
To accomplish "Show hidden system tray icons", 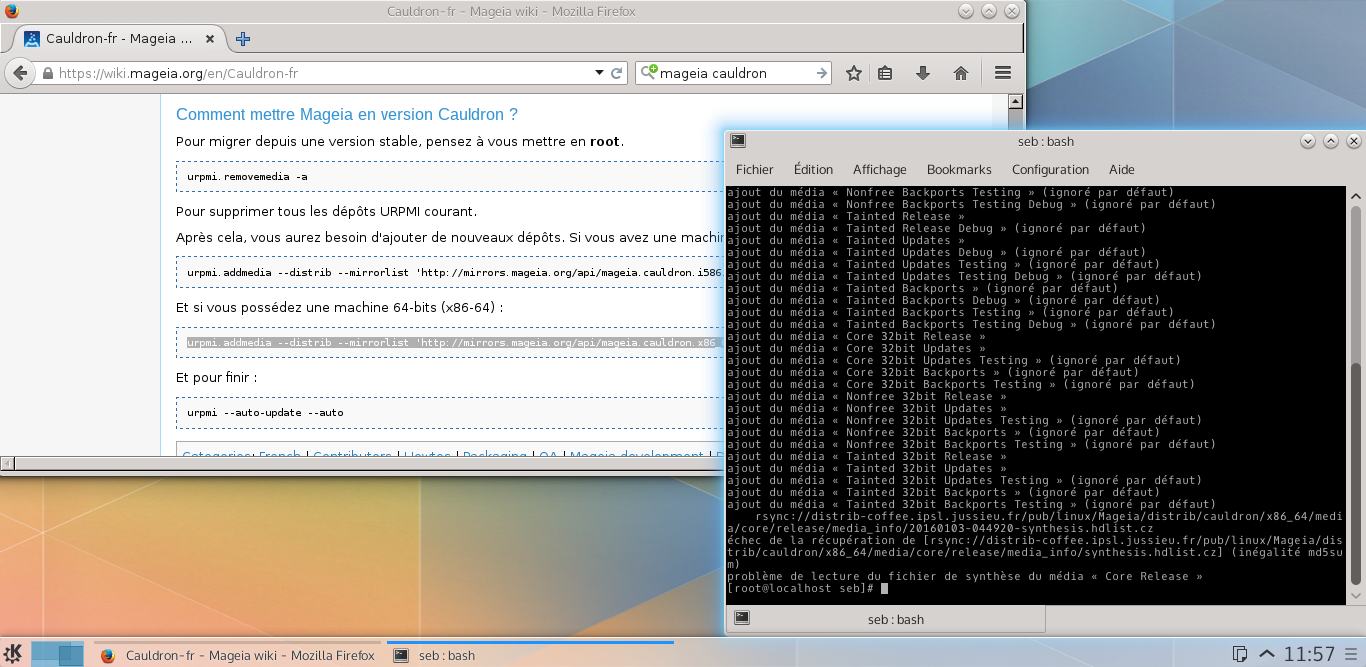I will click(x=1266, y=655).
